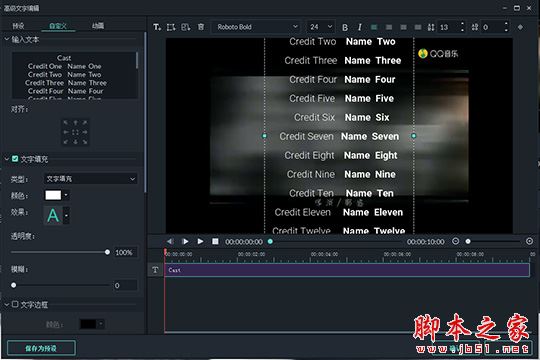Image resolution: width=540 pixels, height=360 pixels.
Task: Align text to top-left arrow
Action: [x=66, y=122]
